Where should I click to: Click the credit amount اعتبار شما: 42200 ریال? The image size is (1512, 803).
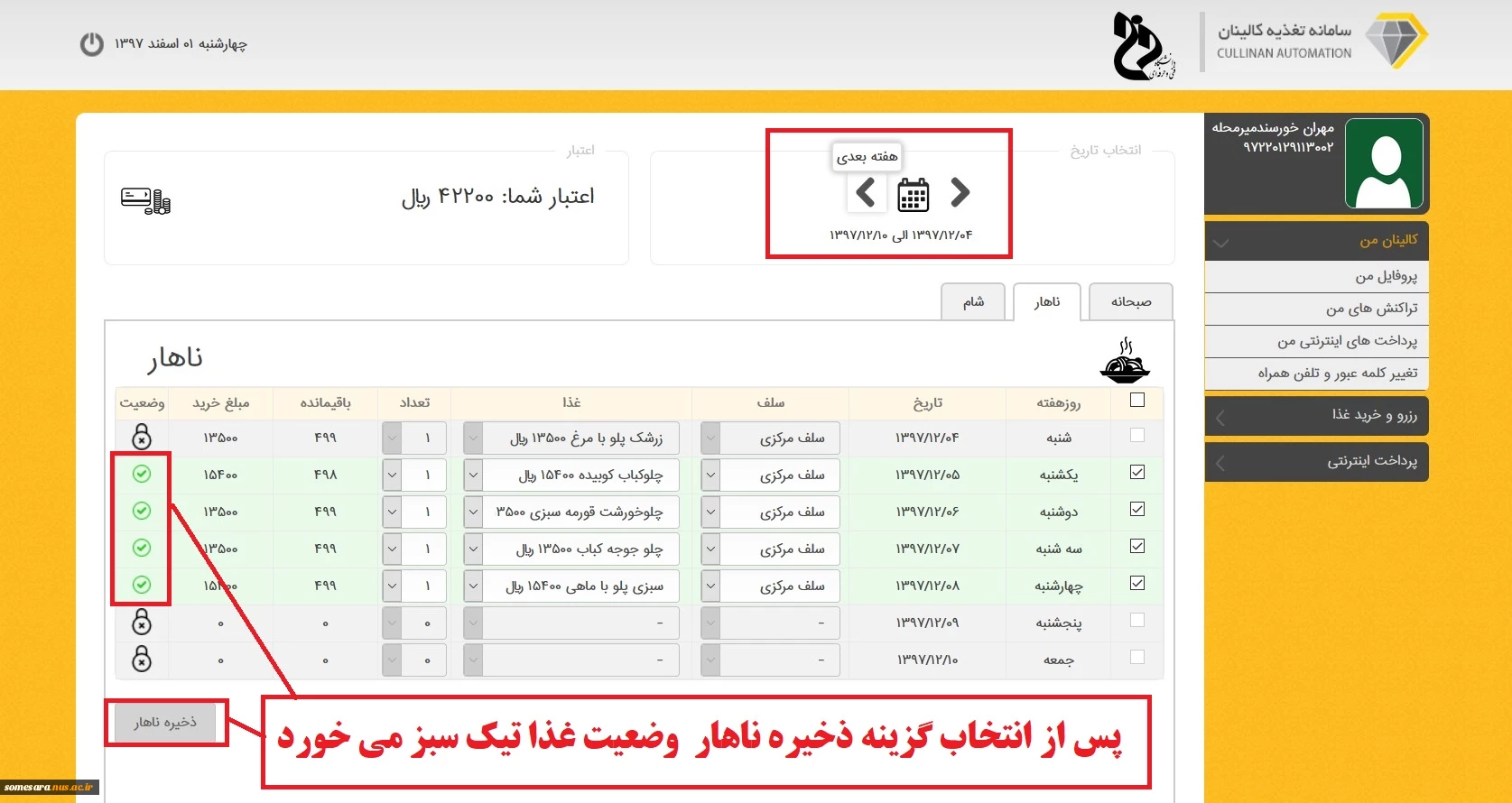click(497, 196)
